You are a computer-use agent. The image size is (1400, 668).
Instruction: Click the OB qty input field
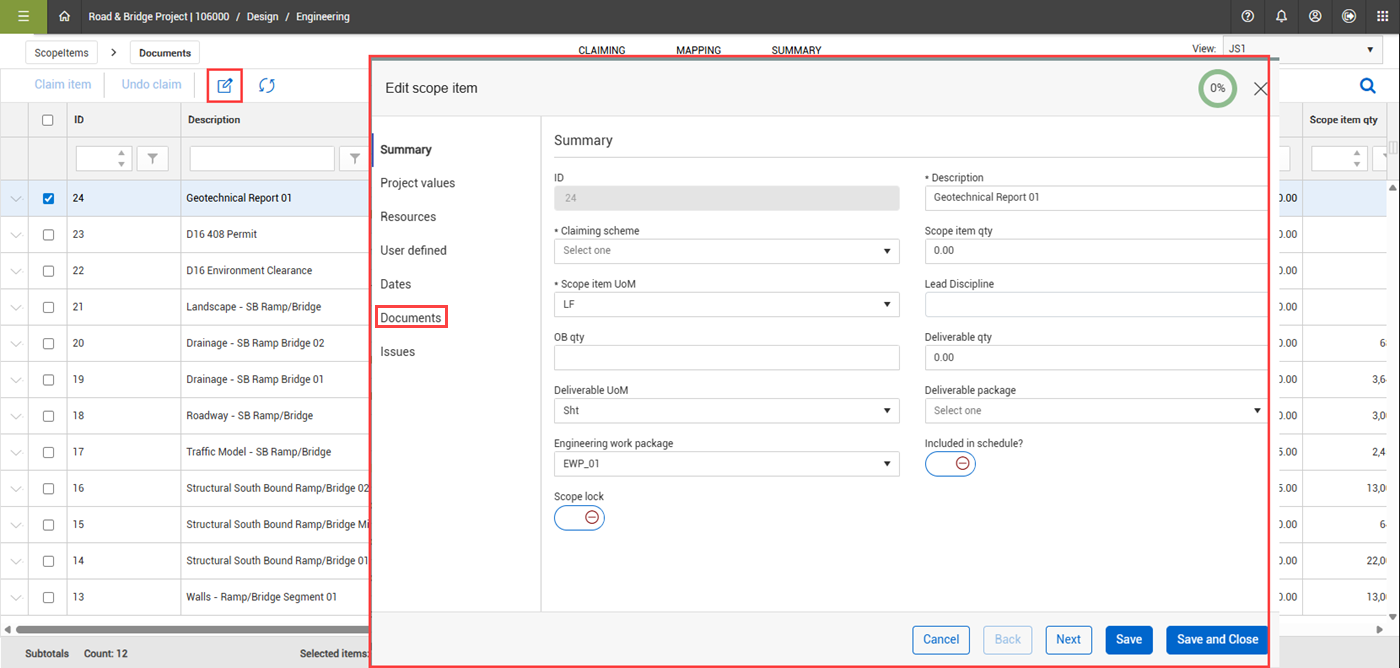coord(726,358)
